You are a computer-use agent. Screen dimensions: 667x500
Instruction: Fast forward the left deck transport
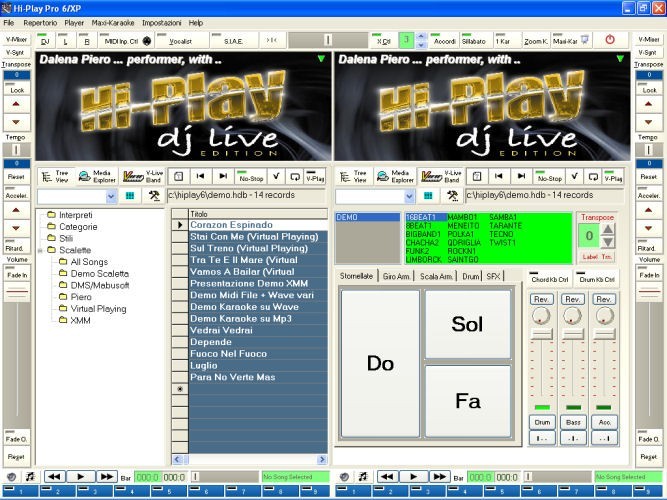106,477
